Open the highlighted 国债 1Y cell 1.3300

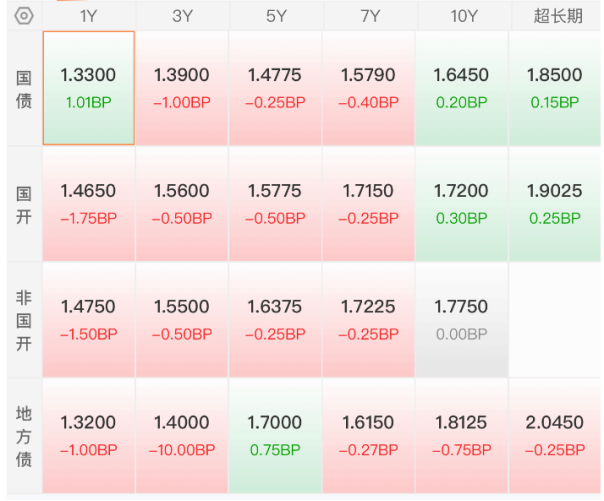(89, 88)
